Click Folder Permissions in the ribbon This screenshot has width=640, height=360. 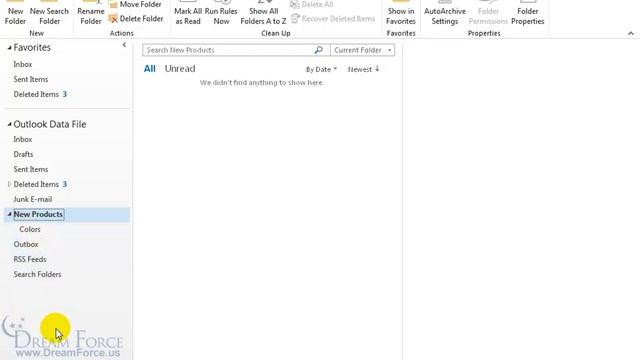click(488, 13)
